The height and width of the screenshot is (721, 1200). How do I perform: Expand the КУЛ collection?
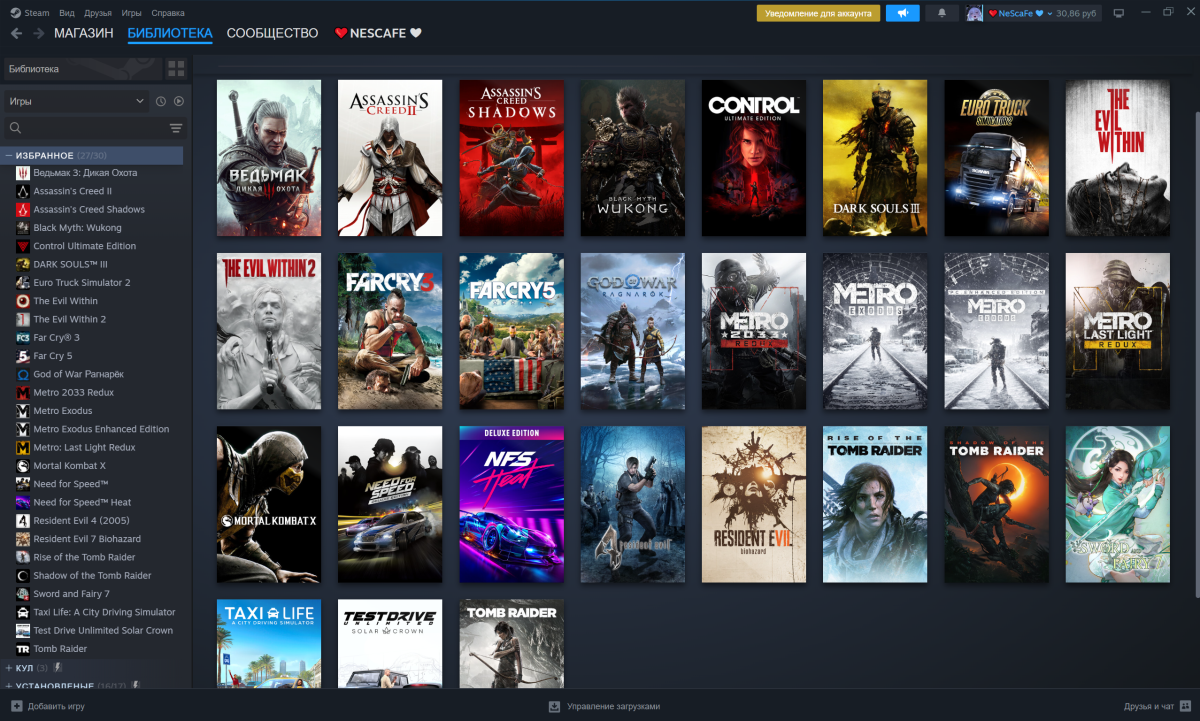tap(9, 668)
